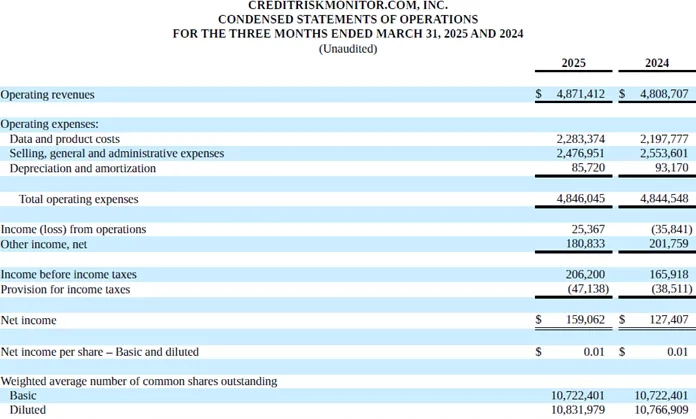Click the operating income value 25,367
696x419 pixels.
pos(588,229)
